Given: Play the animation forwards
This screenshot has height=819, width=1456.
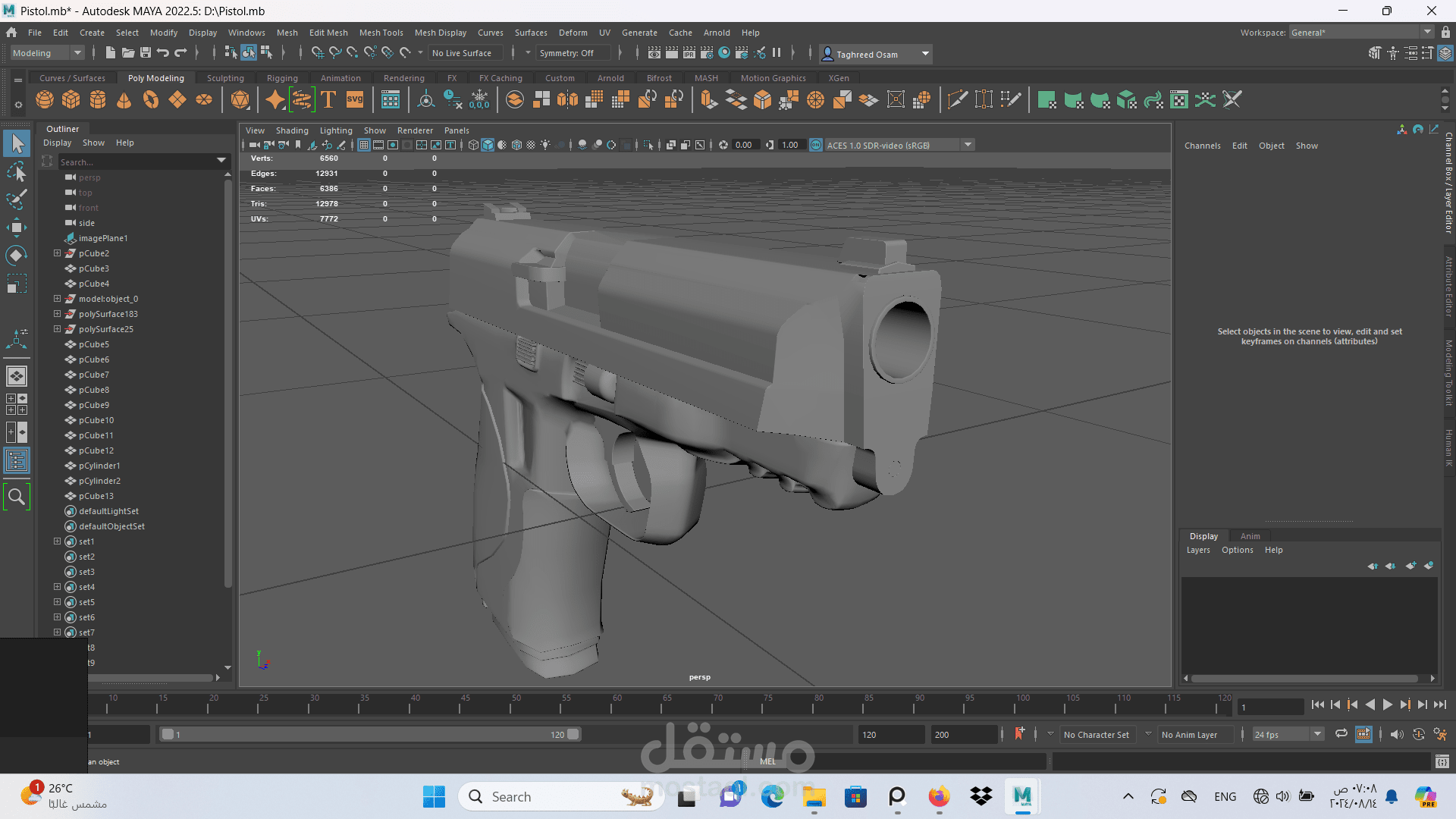Looking at the screenshot, I should point(1387,705).
